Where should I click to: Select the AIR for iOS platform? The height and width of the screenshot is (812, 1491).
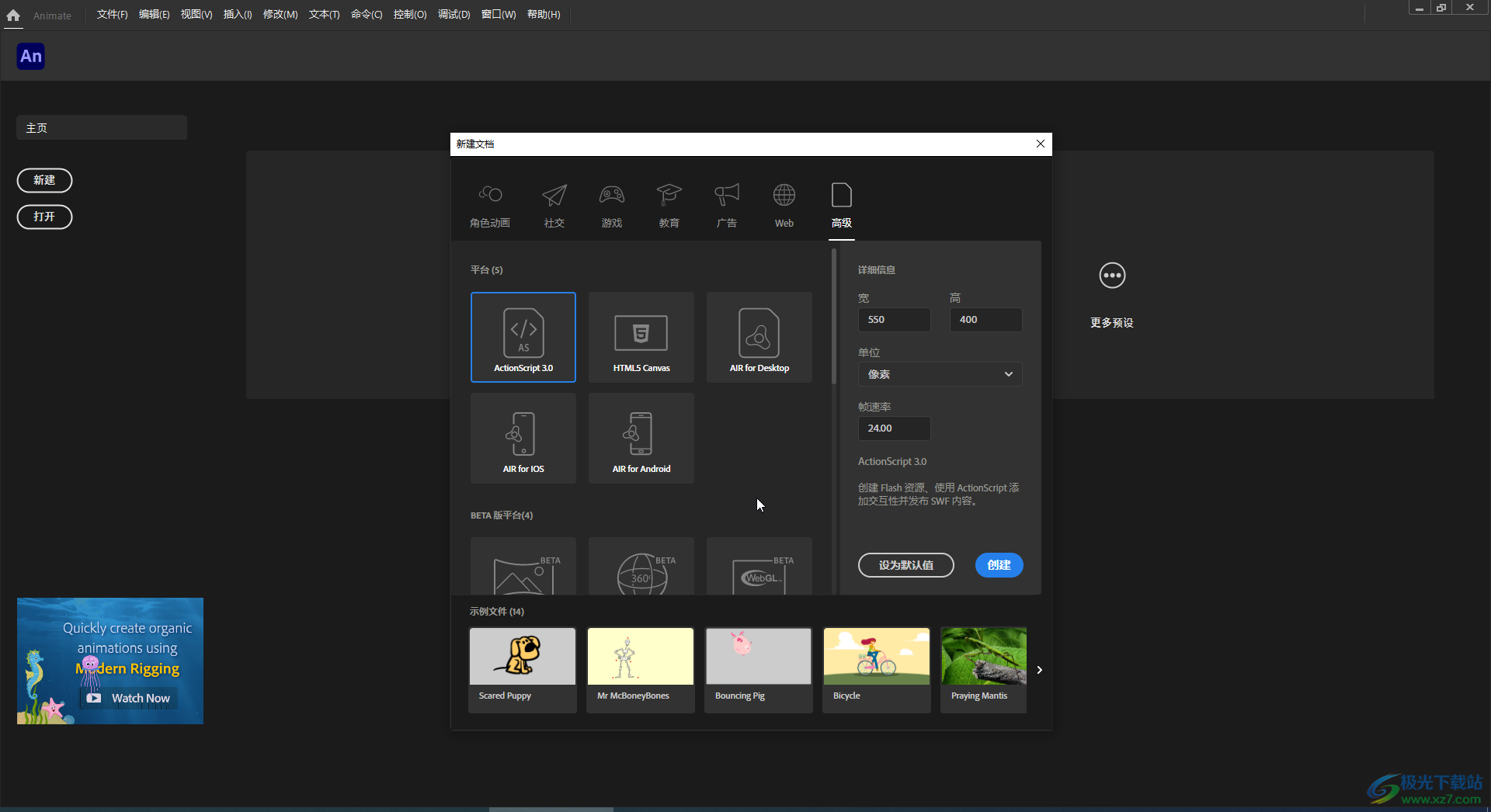coord(523,438)
